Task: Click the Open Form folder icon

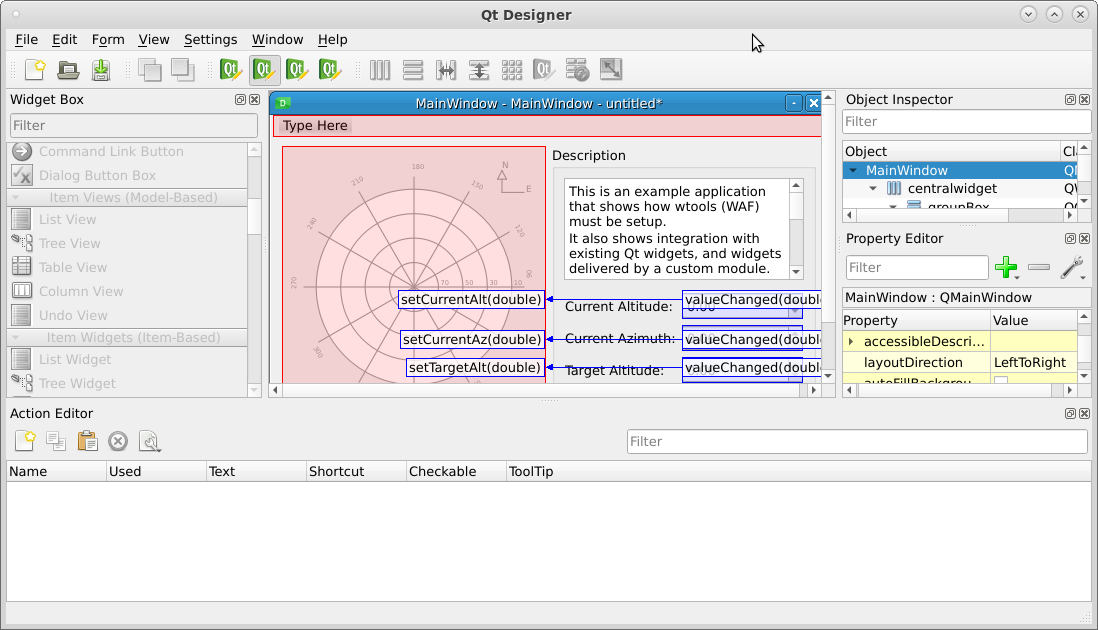Action: 68,70
